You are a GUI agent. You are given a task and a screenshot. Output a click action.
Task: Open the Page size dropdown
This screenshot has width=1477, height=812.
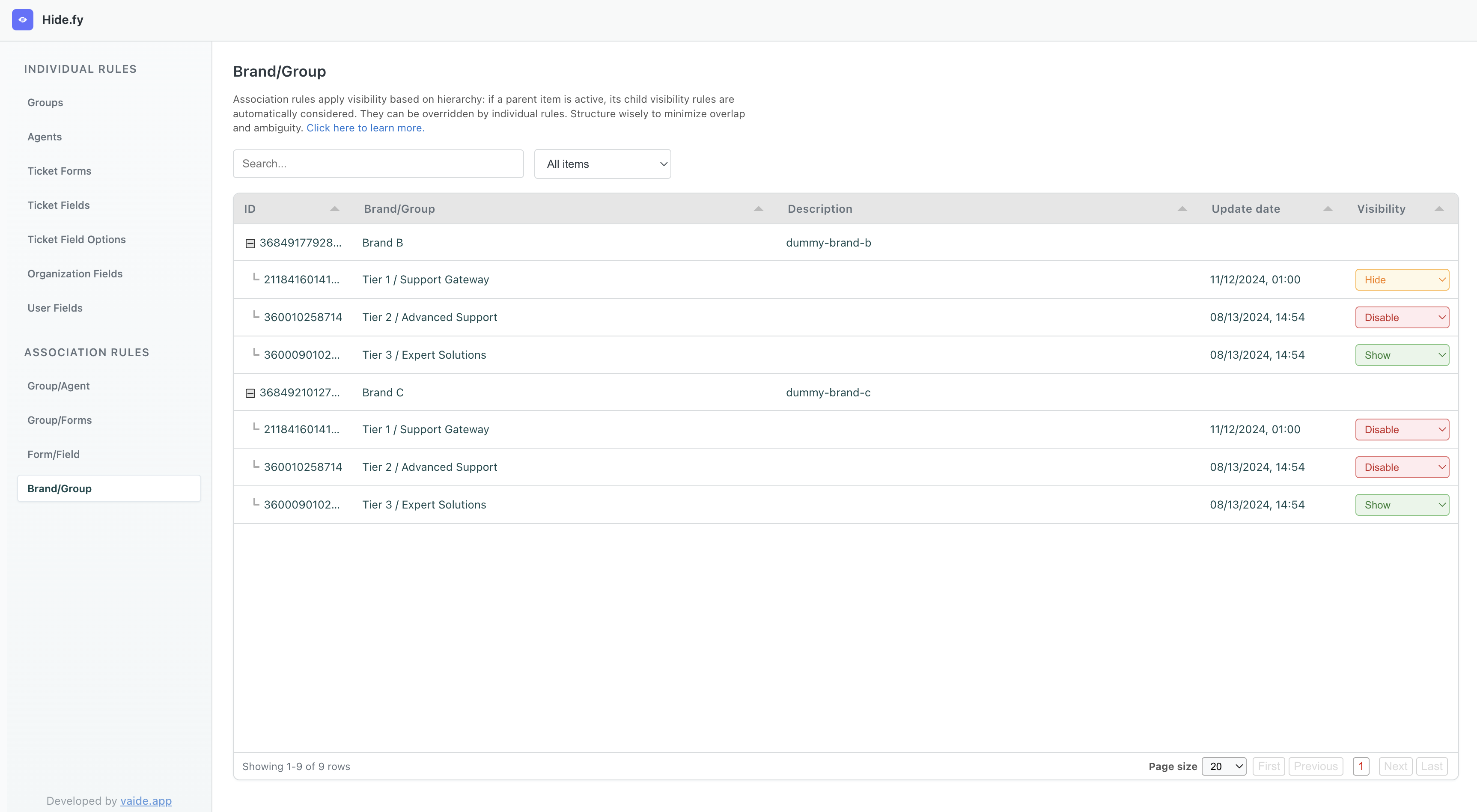pos(1224,766)
